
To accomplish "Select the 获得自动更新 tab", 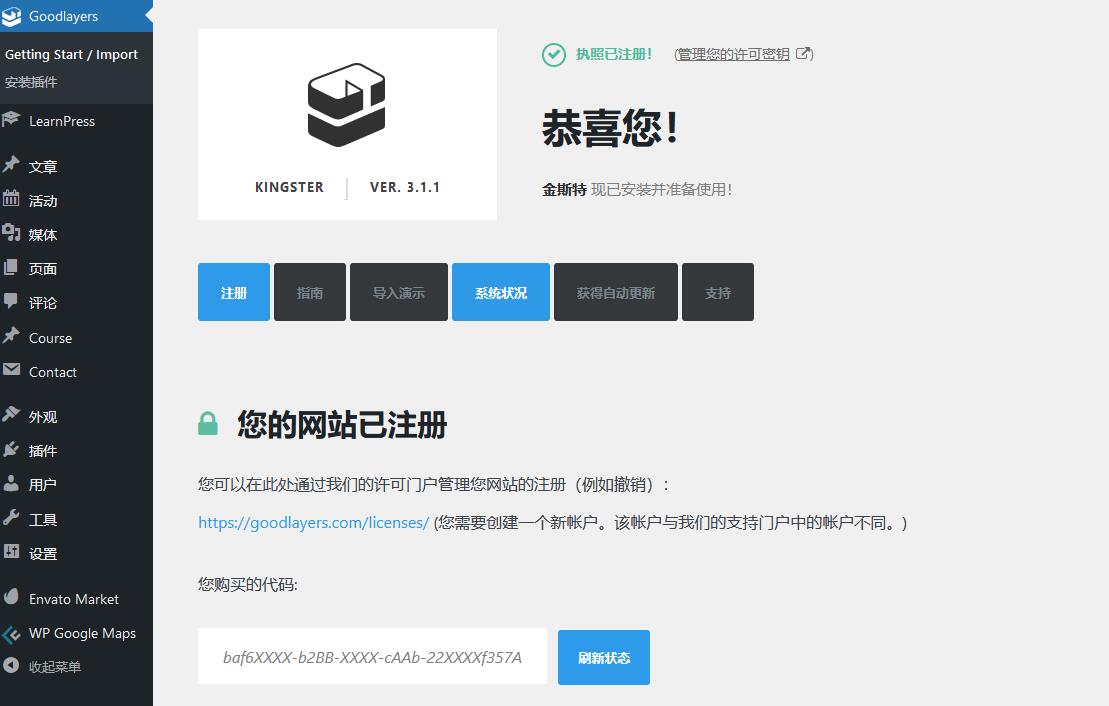I will click(x=615, y=292).
